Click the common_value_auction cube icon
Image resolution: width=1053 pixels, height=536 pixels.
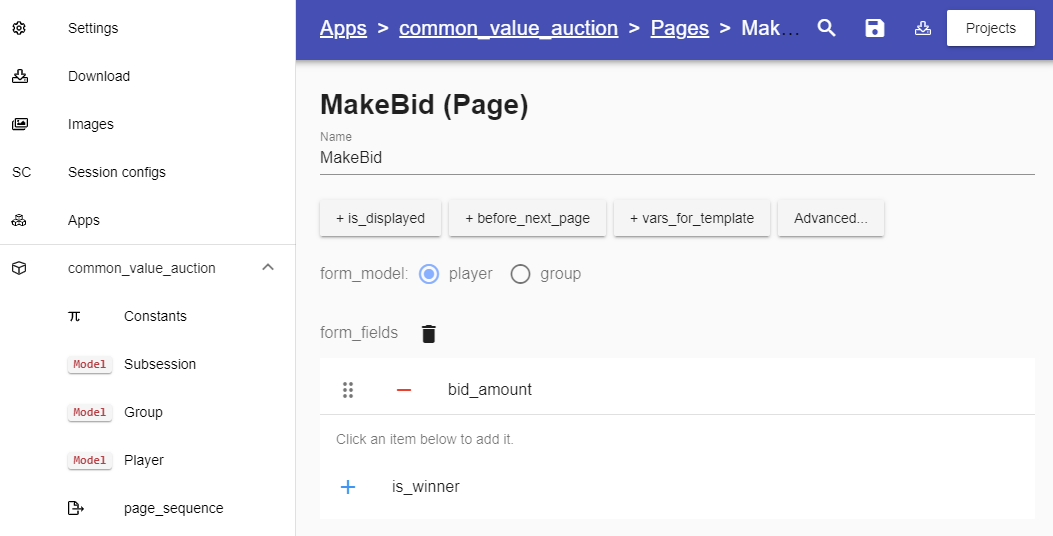(x=19, y=268)
